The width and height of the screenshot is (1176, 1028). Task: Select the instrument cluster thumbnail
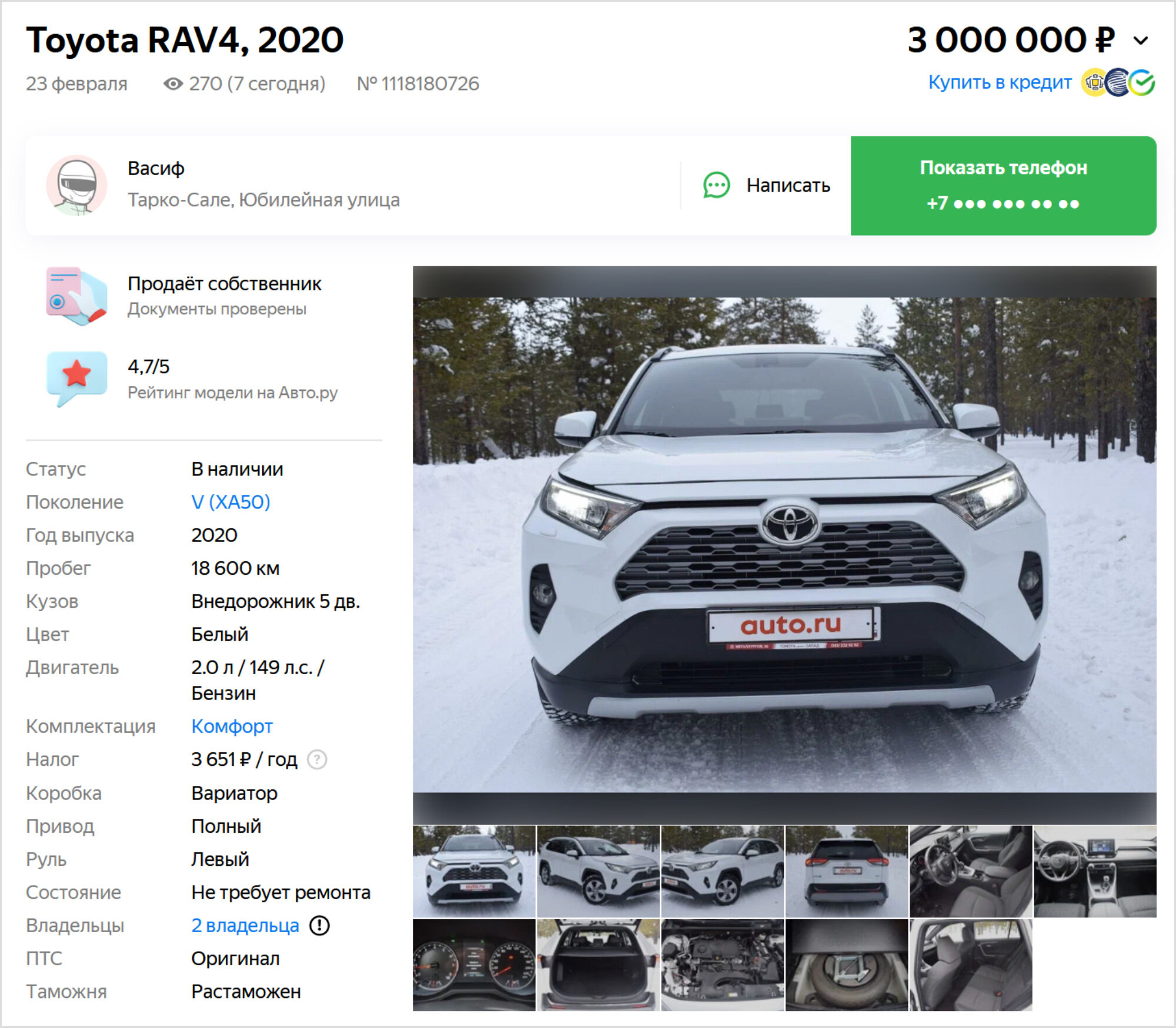point(474,965)
